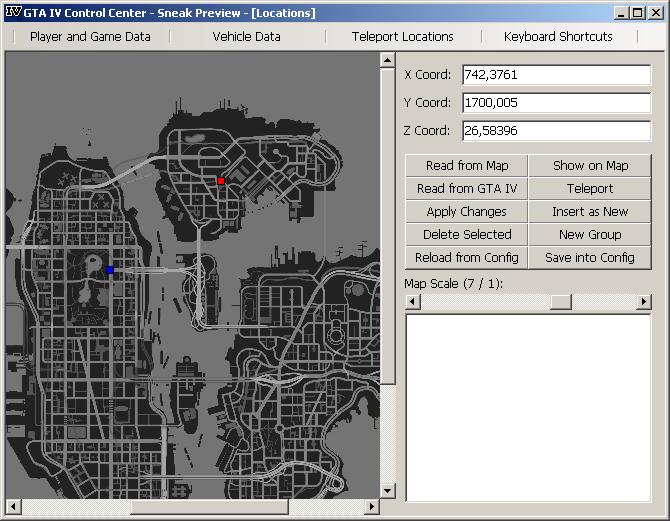Image resolution: width=670 pixels, height=521 pixels.
Task: Click the map's vertical scrollbar thumb
Action: click(x=388, y=227)
